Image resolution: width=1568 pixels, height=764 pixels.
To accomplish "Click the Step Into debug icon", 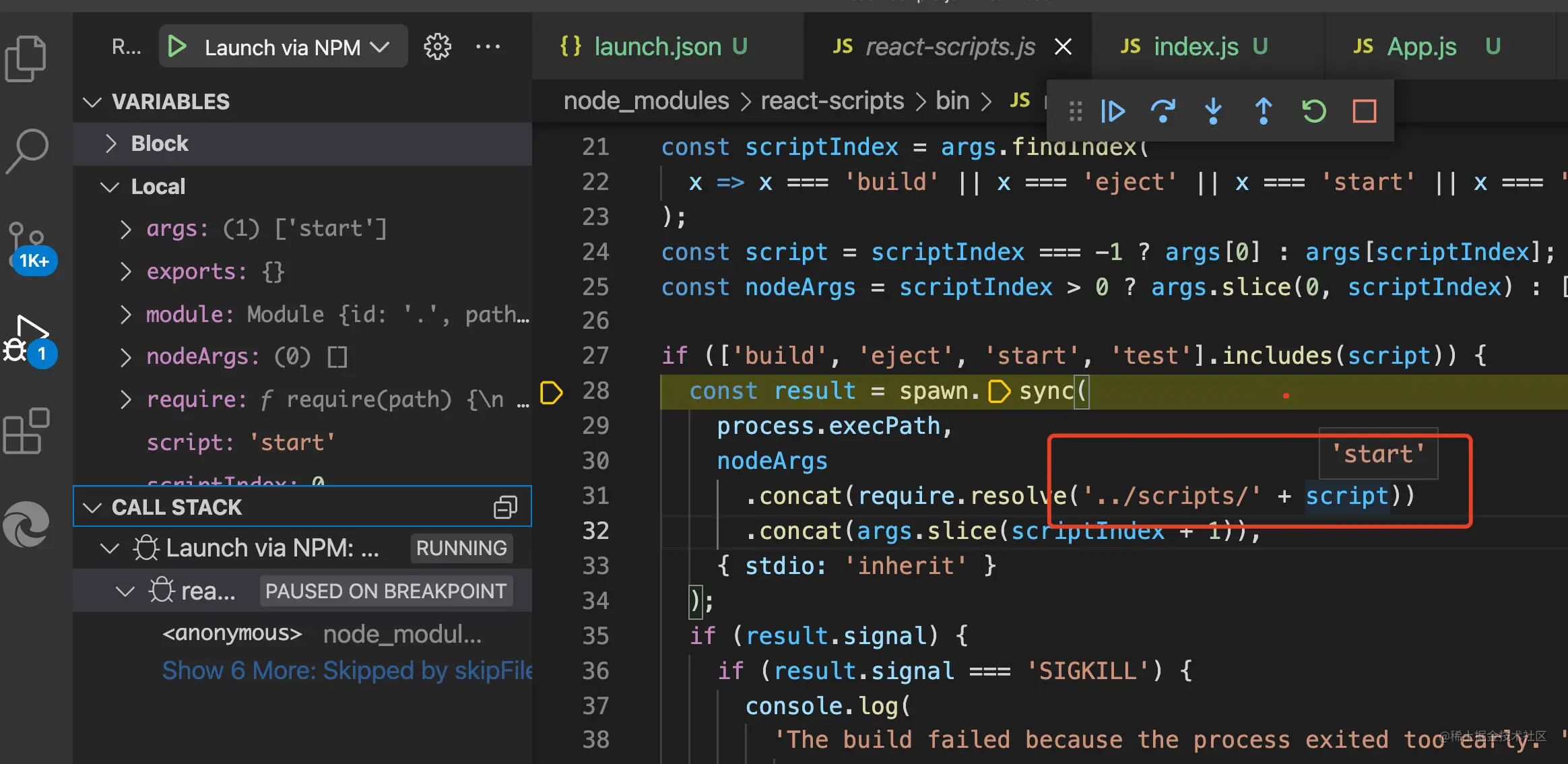I will click(x=1213, y=110).
